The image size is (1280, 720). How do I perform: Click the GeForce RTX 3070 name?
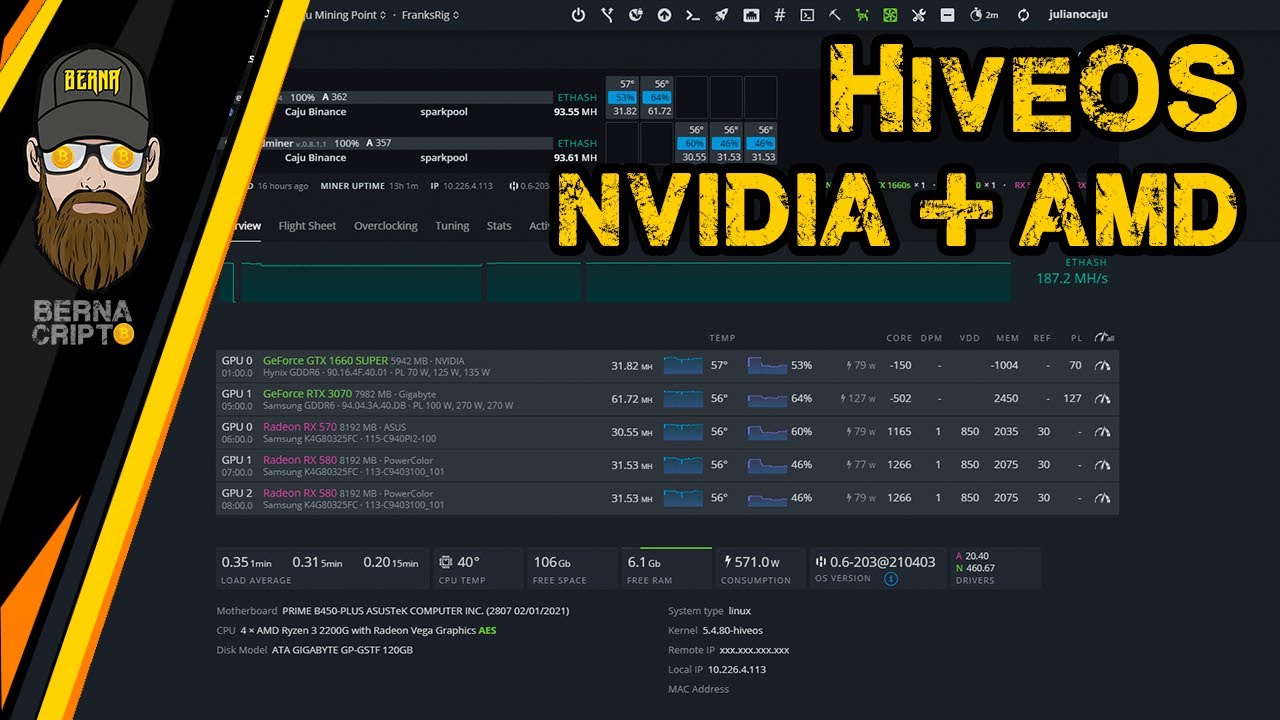tap(307, 394)
